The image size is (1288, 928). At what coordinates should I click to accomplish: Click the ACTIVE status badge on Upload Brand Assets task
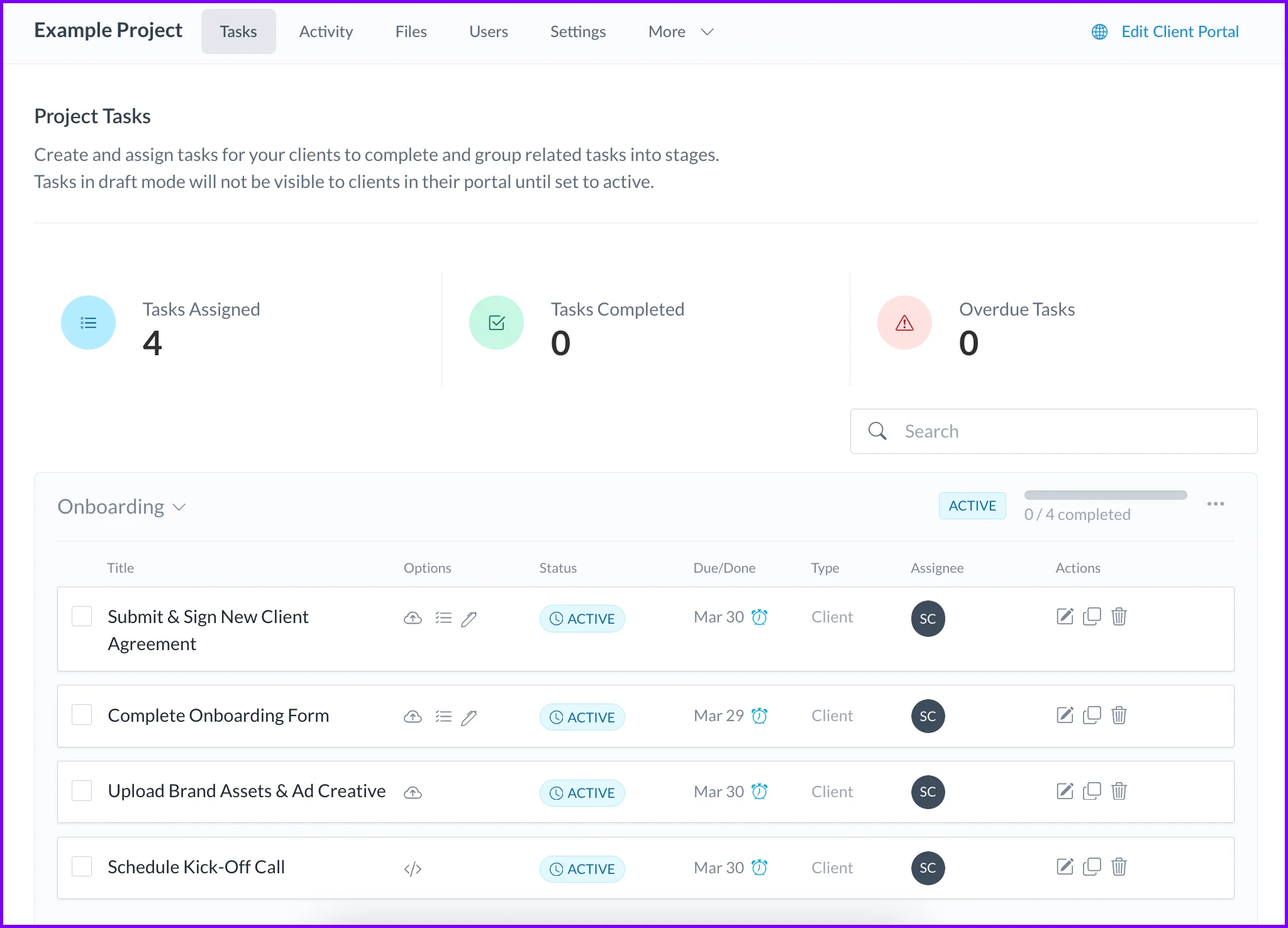pos(582,793)
